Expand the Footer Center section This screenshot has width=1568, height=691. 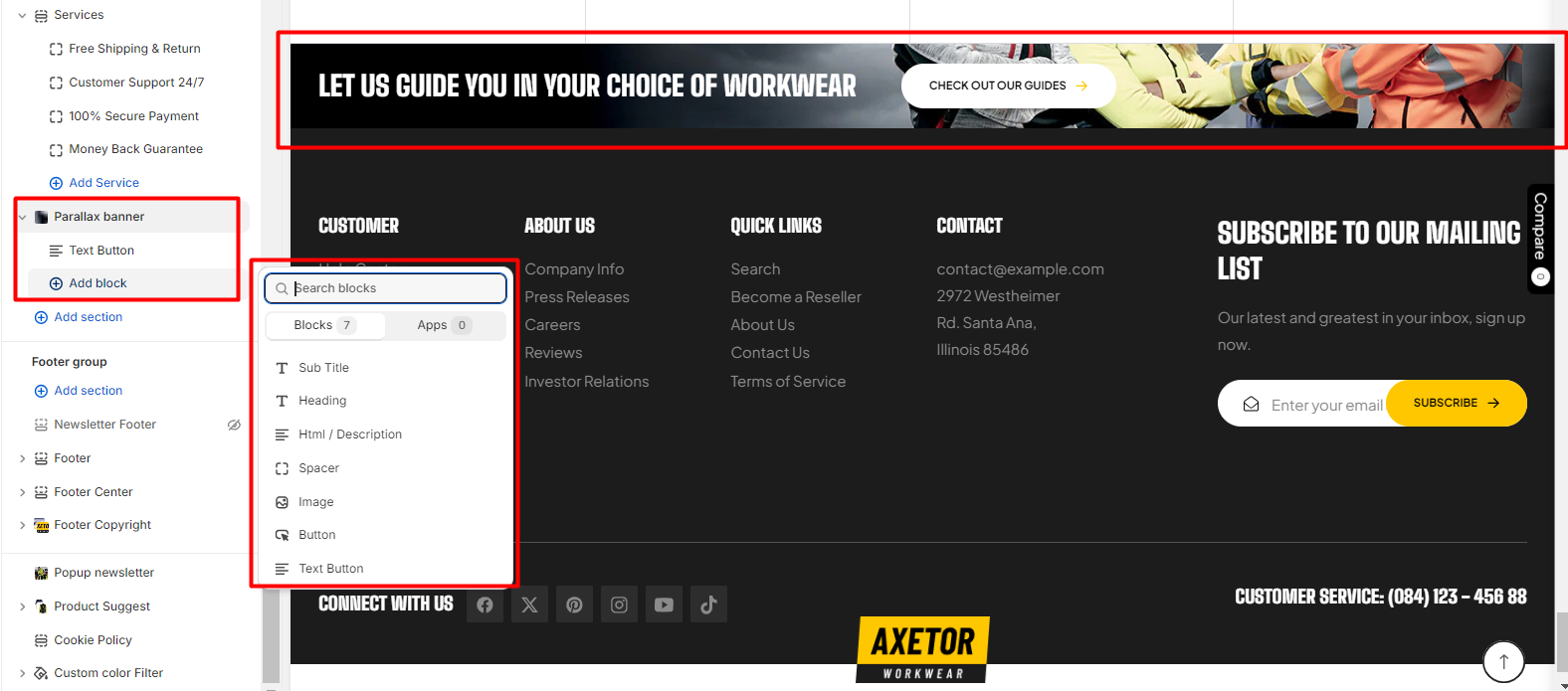click(x=22, y=492)
